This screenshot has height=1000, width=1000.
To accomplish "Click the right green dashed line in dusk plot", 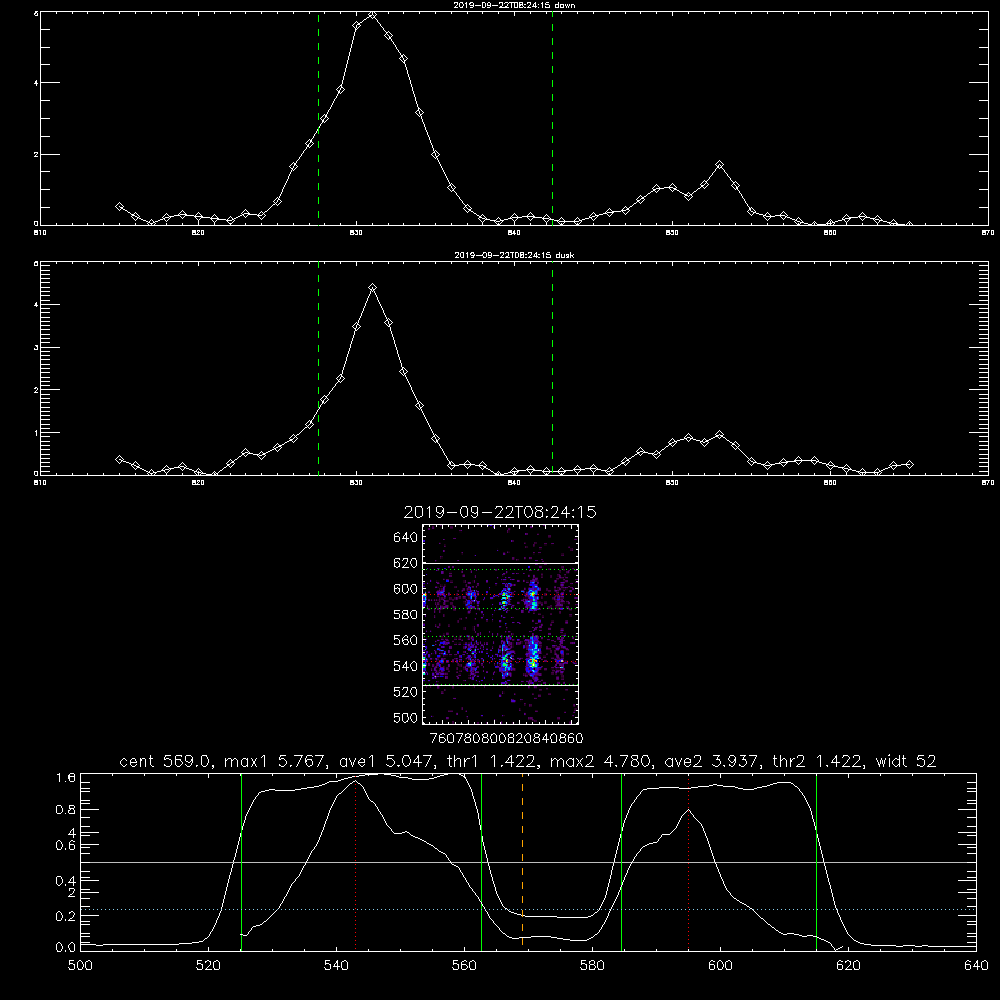I will 552,368.
